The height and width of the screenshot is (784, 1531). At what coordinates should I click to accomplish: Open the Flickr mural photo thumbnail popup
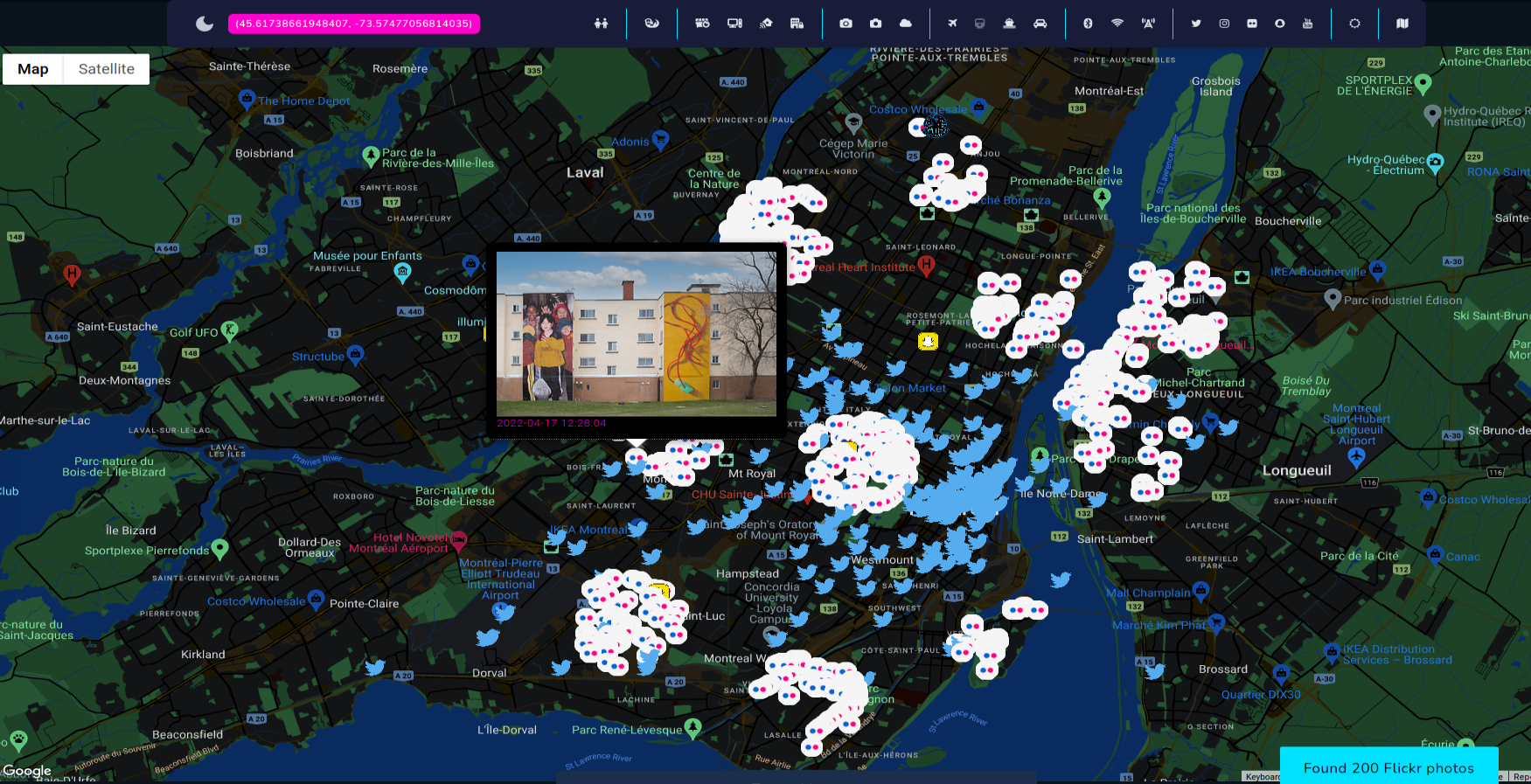click(x=637, y=334)
